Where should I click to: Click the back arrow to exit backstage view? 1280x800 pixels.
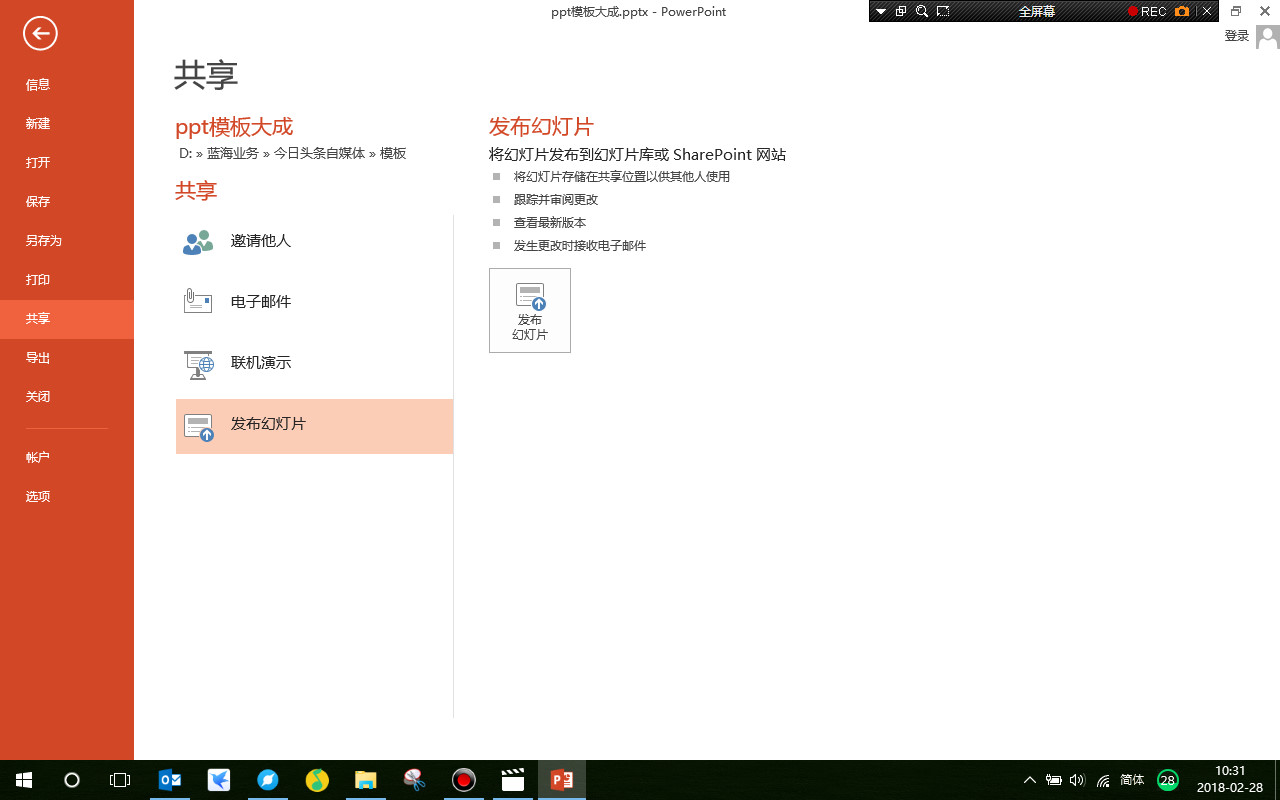(40, 33)
